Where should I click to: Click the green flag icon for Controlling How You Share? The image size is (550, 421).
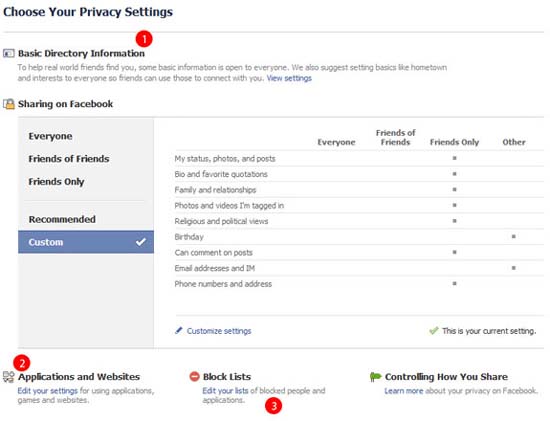point(375,377)
